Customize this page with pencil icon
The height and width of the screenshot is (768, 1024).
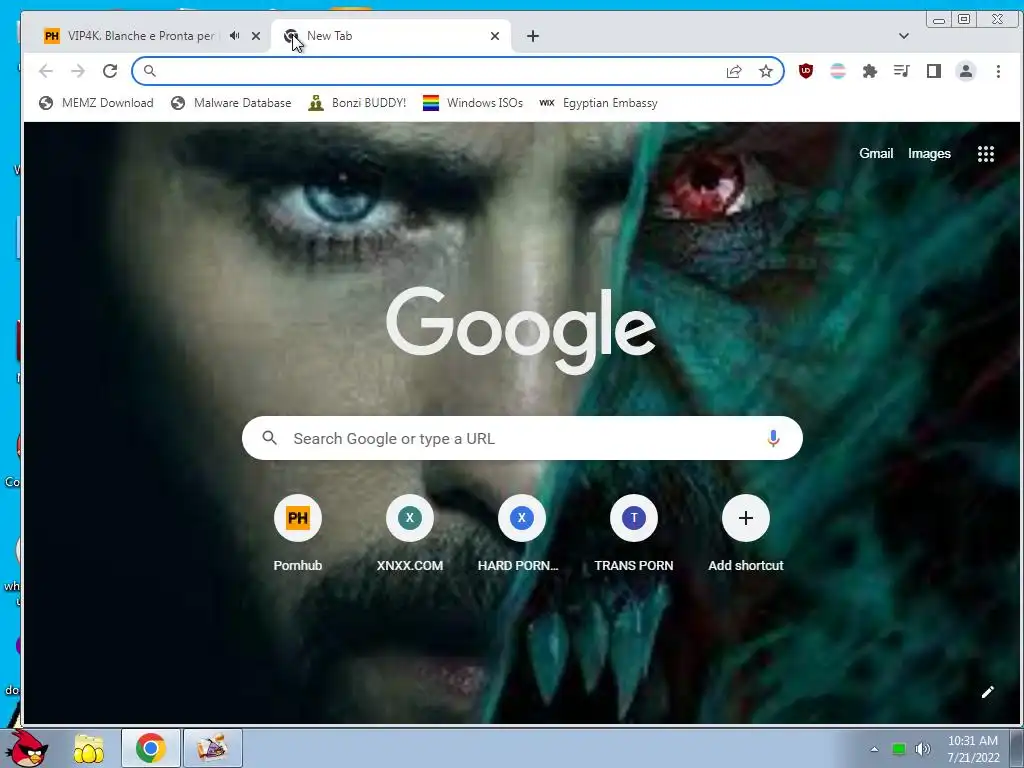(987, 692)
